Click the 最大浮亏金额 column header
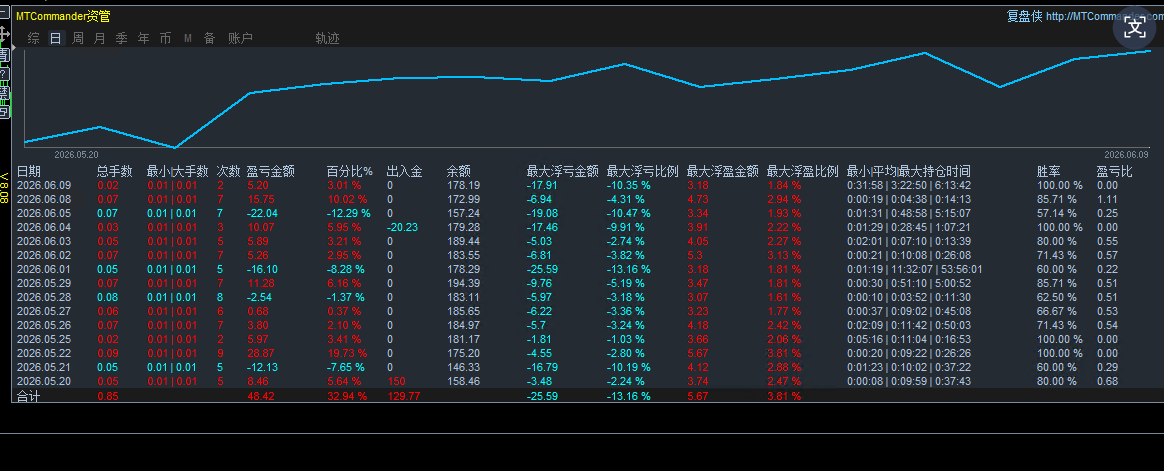Image resolution: width=1164 pixels, height=471 pixels. click(563, 172)
